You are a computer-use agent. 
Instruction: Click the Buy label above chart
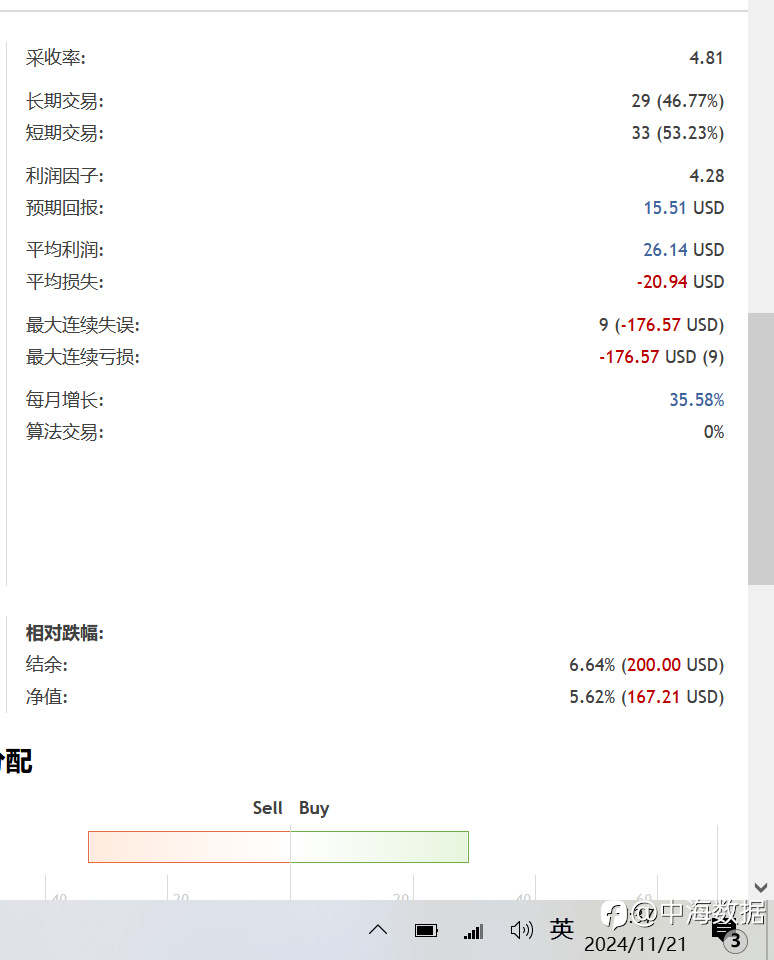pos(314,808)
